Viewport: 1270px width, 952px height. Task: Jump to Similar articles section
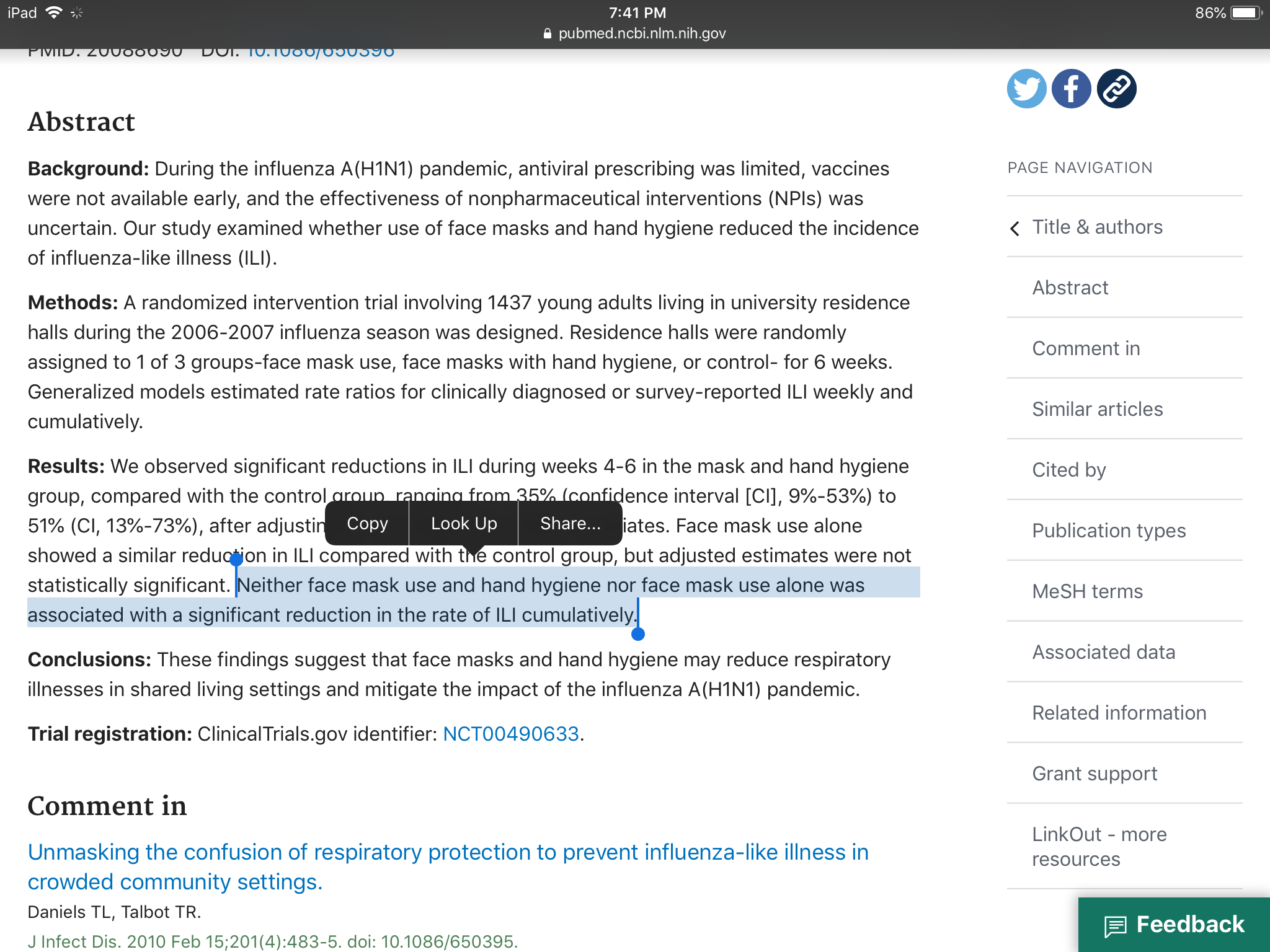pyautogui.click(x=1097, y=409)
